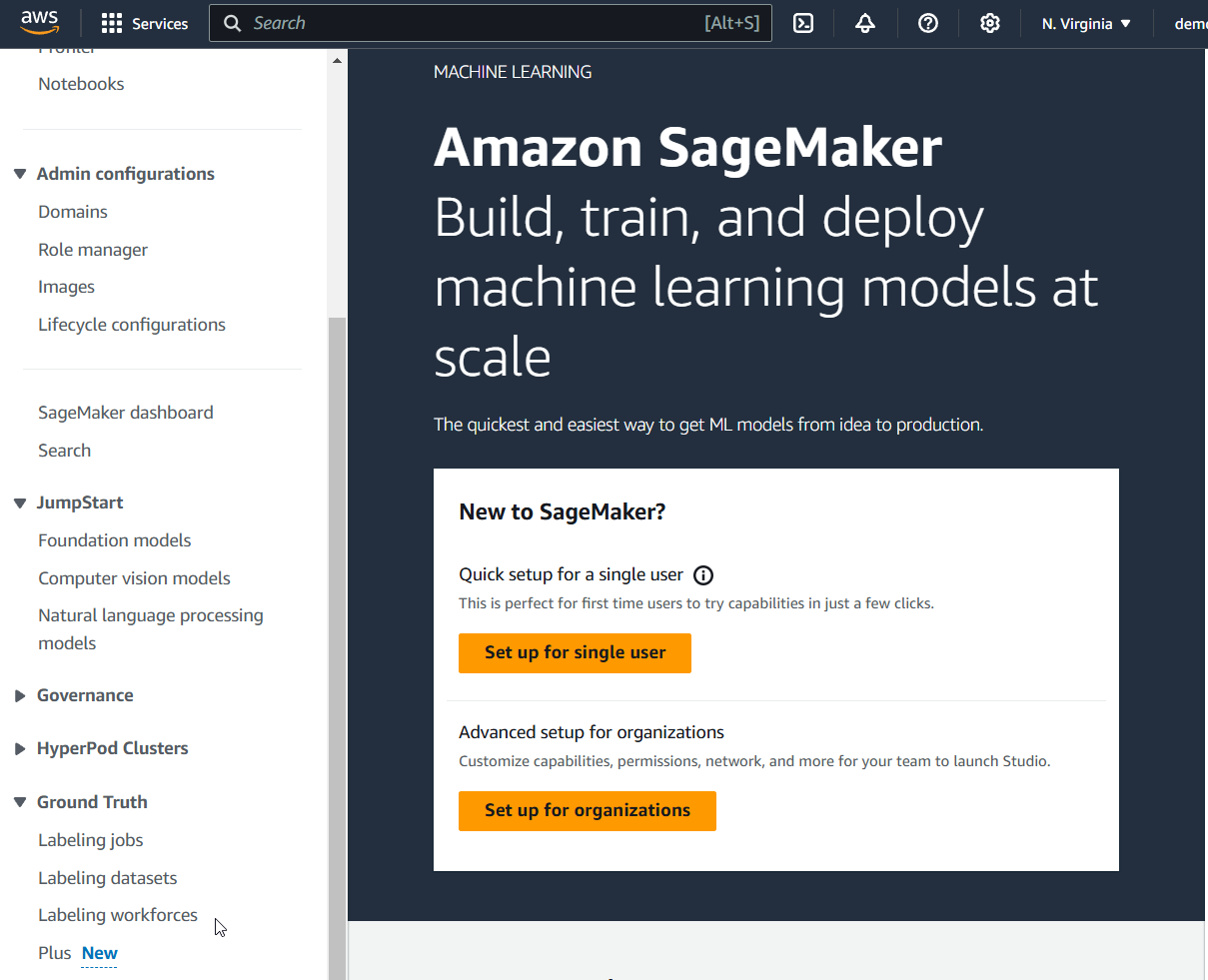
Task: Open Notebooks in the sidebar
Action: tap(81, 84)
